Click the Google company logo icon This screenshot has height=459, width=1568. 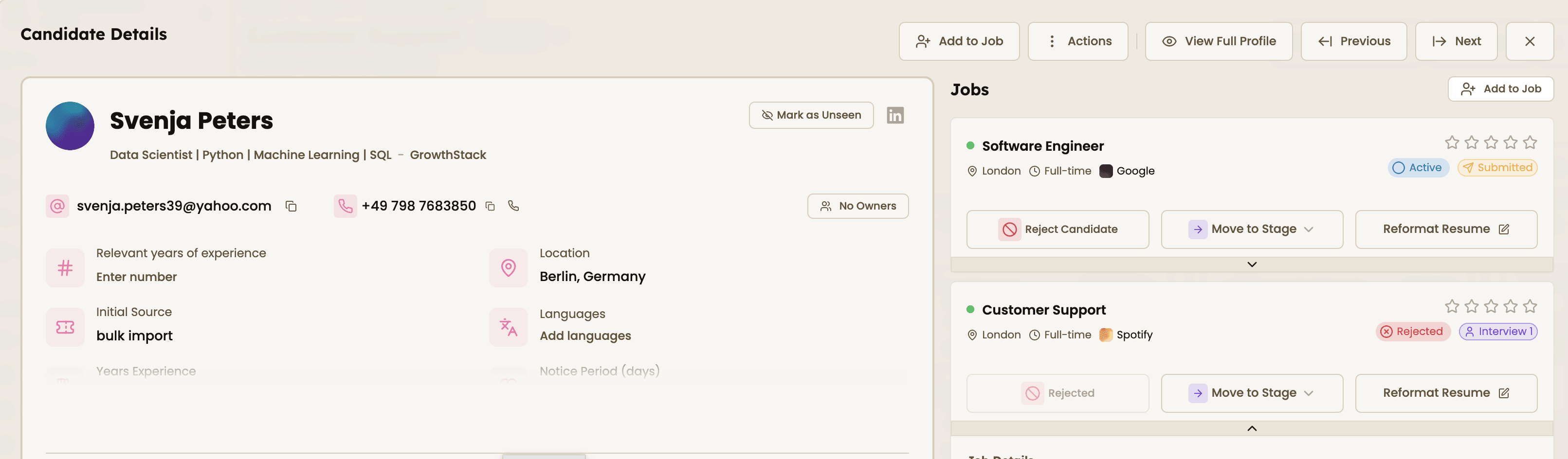coord(1106,171)
